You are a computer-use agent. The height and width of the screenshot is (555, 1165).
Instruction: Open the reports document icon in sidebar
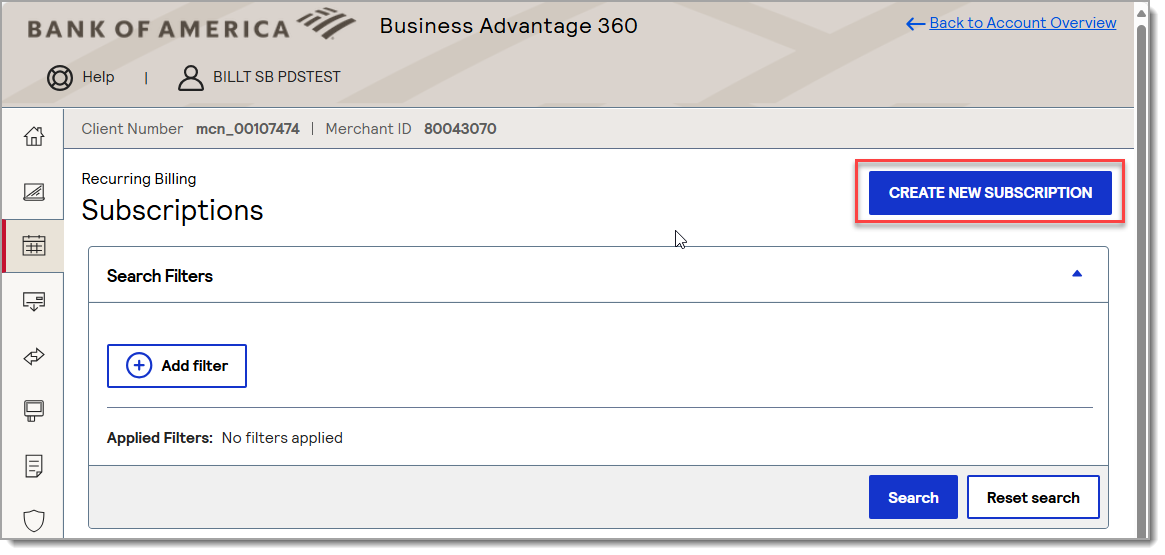pyautogui.click(x=33, y=466)
